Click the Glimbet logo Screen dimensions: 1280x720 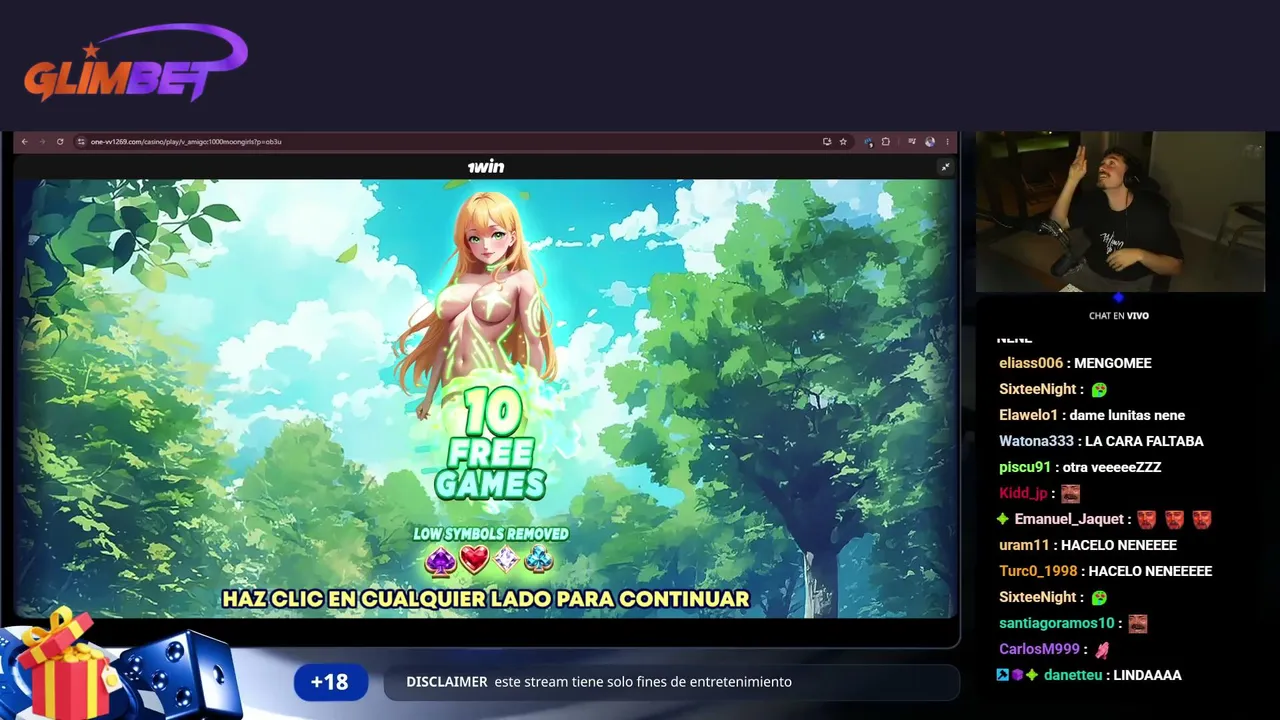point(136,64)
